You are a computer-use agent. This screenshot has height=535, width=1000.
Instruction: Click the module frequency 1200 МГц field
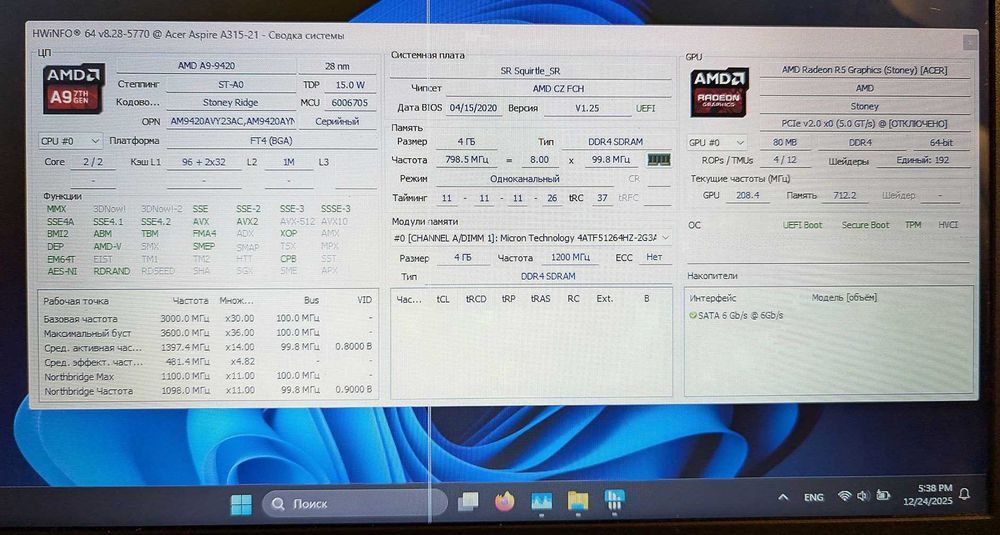click(570, 258)
